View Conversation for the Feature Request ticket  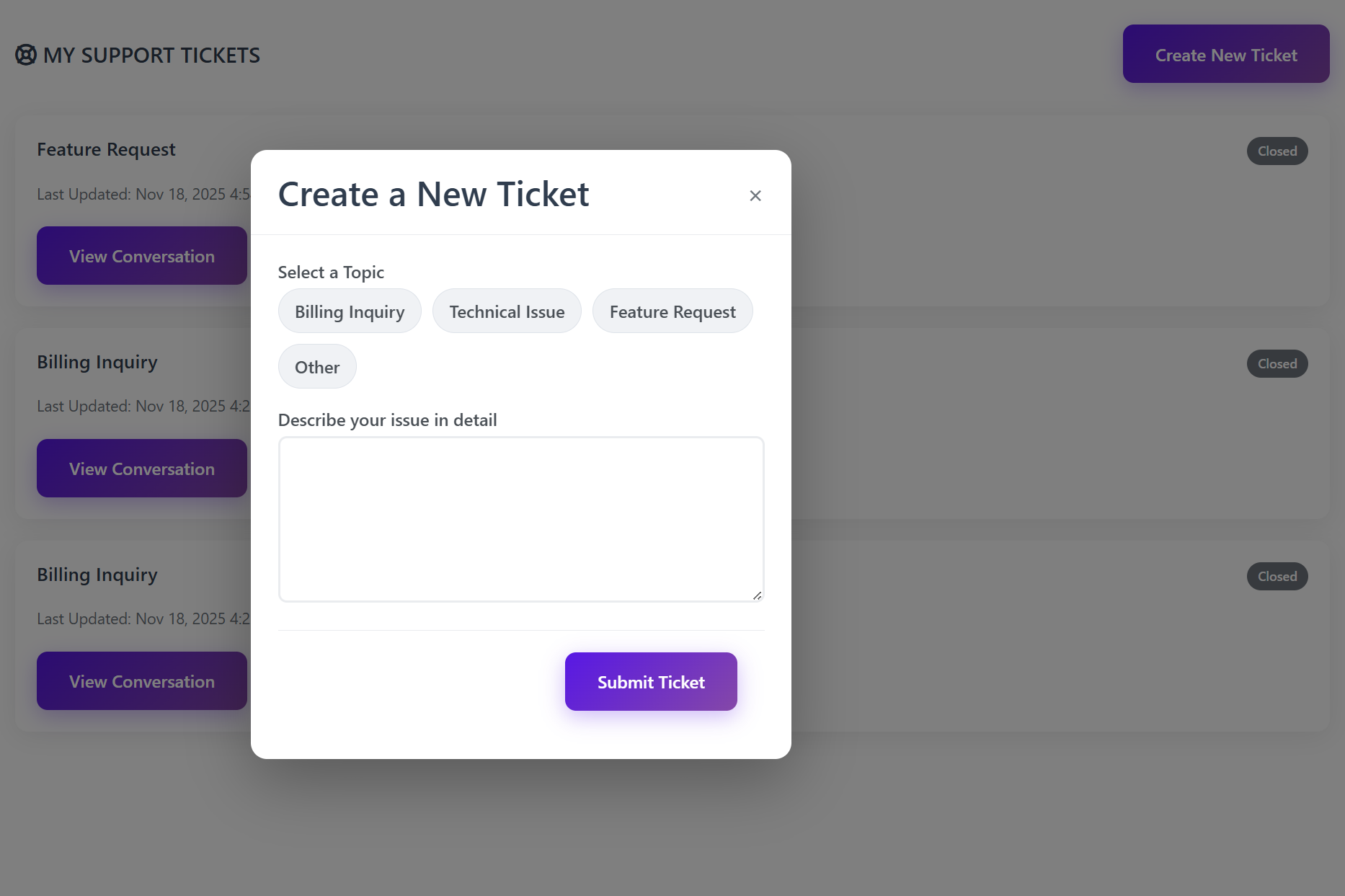pos(142,256)
